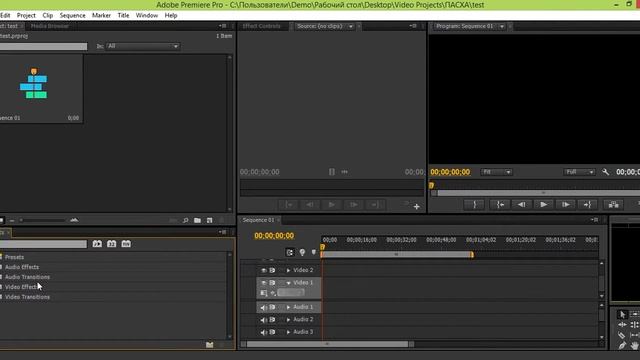
Task: Play the Program monitor sequence
Action: [x=543, y=204]
